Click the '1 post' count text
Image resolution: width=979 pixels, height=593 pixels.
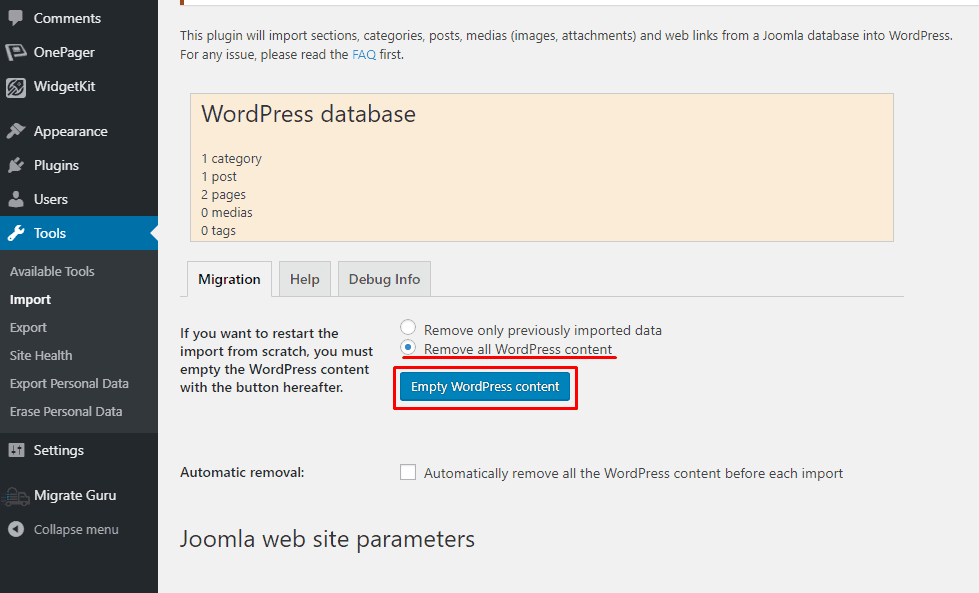coord(219,177)
